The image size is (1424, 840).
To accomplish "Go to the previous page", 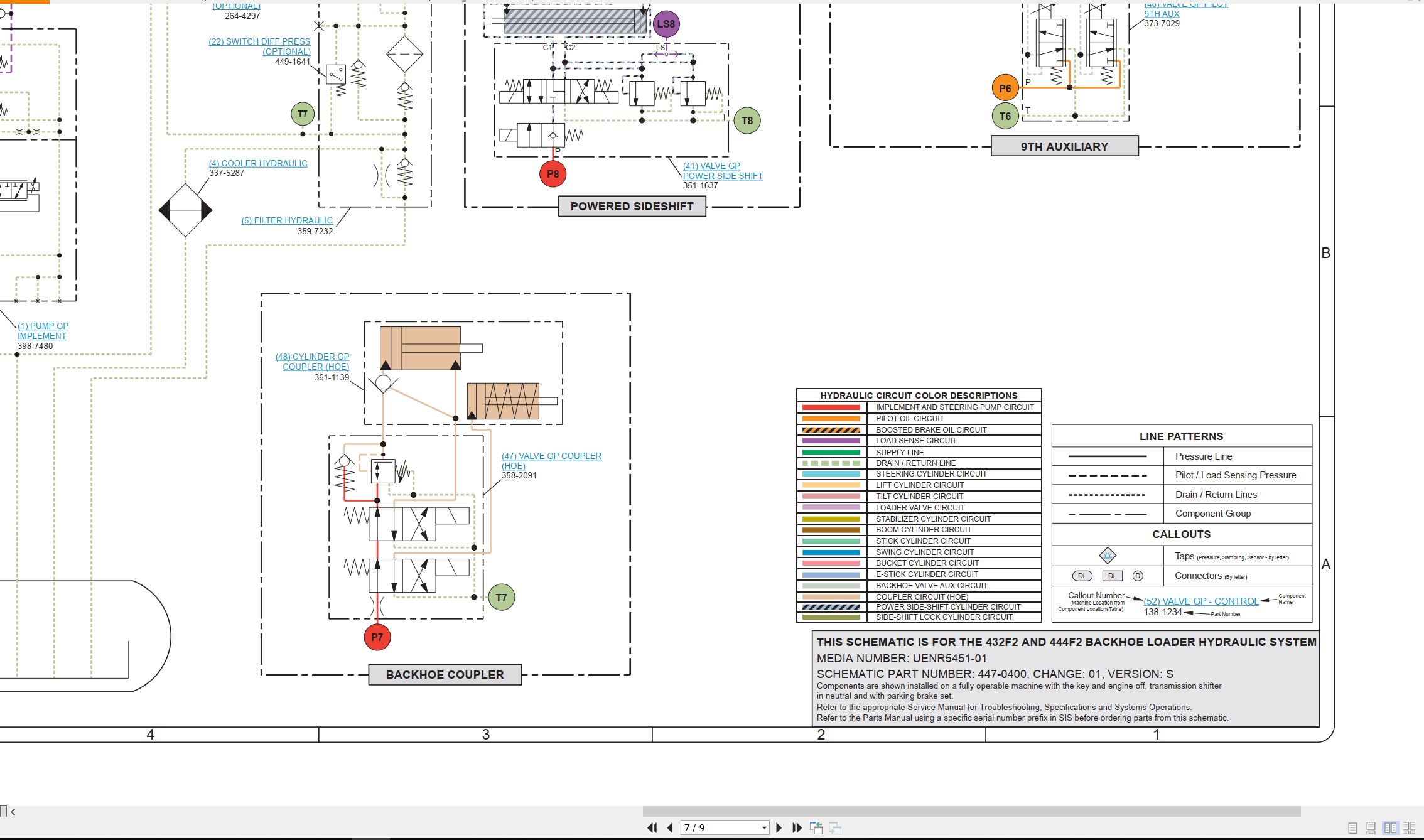I will point(670,827).
